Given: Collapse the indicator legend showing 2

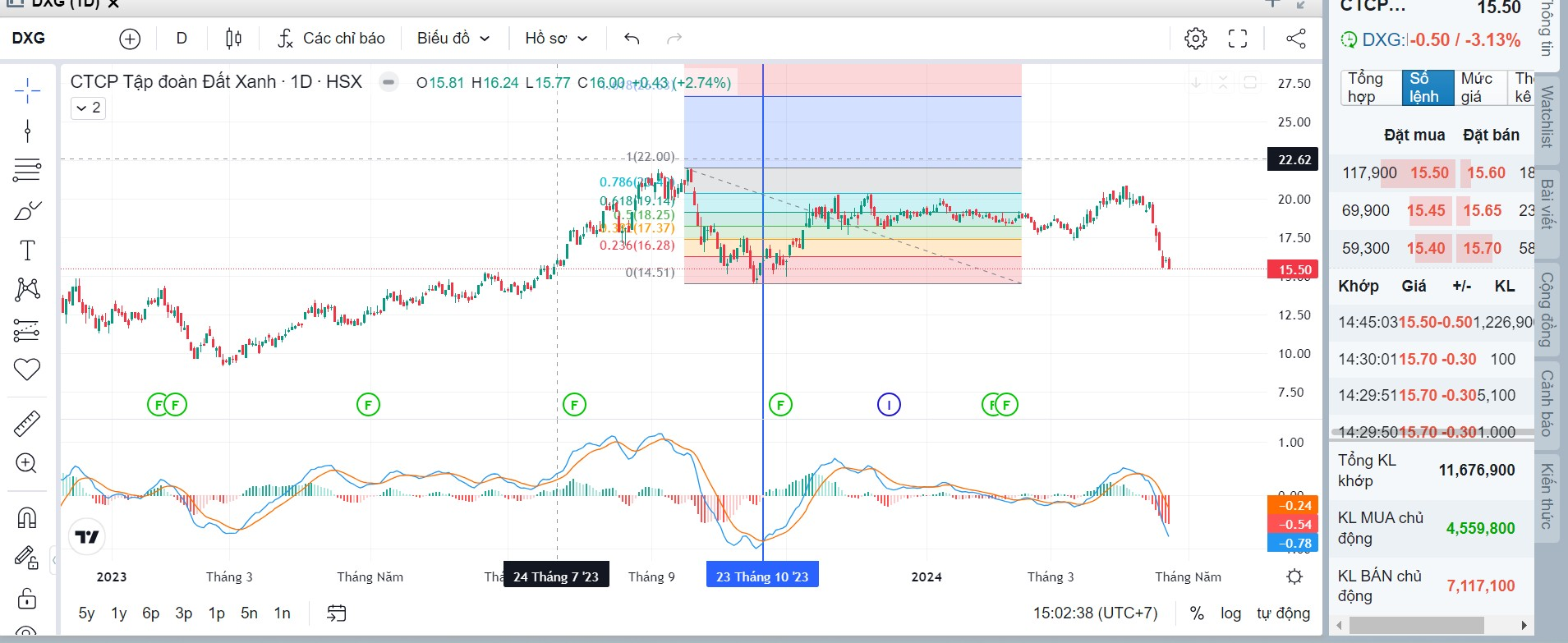Looking at the screenshot, I should [x=89, y=108].
